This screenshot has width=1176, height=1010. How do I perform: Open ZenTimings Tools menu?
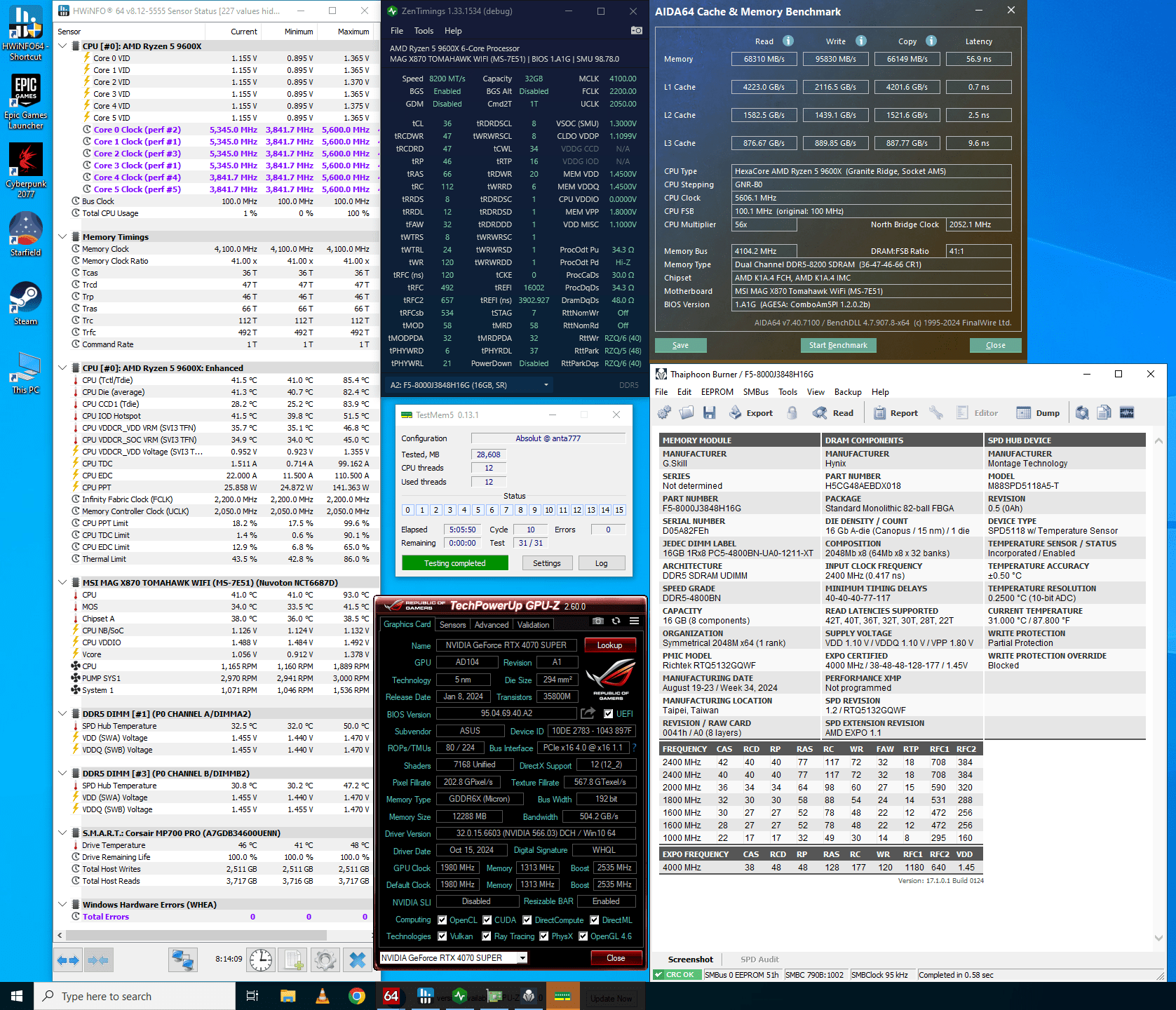pyautogui.click(x=424, y=31)
